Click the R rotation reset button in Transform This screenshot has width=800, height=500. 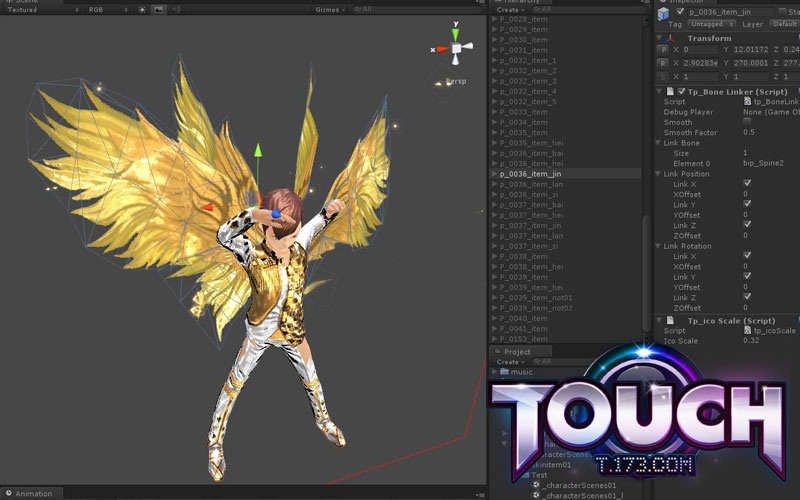(663, 63)
